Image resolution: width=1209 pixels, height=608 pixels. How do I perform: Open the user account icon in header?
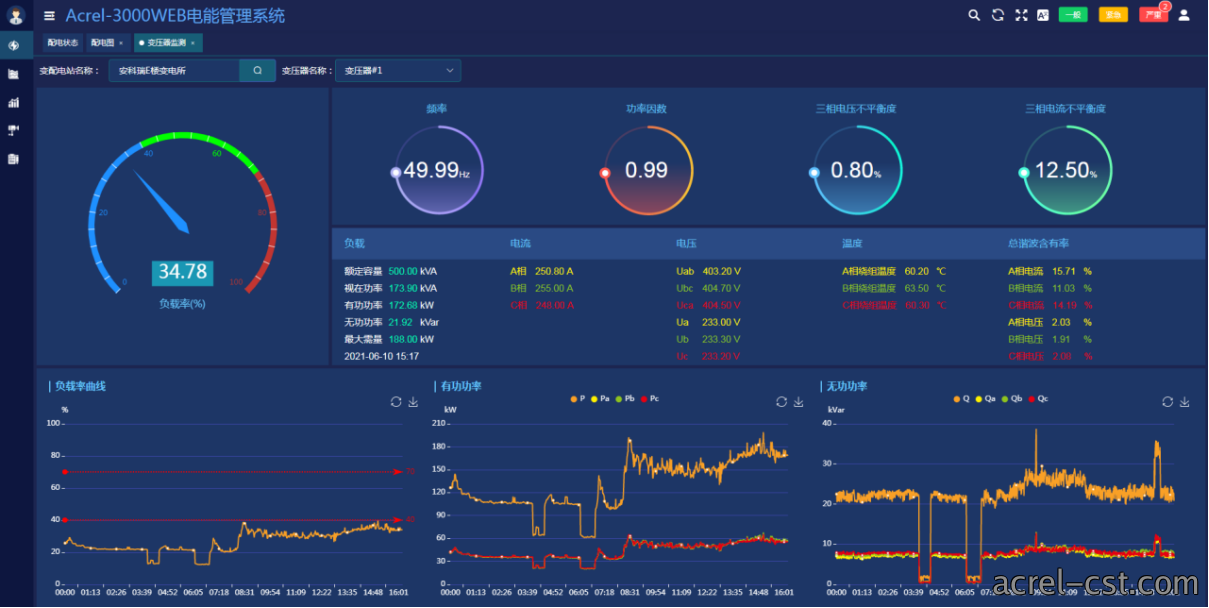pos(1184,15)
